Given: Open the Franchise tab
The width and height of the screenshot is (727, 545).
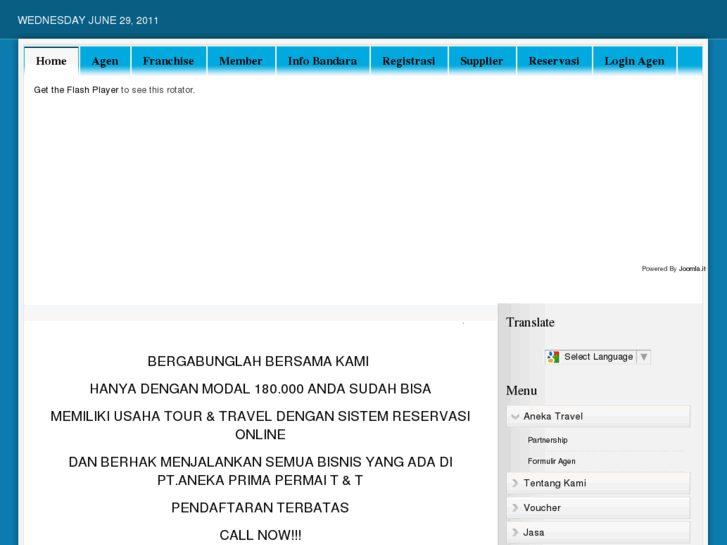Looking at the screenshot, I should 168,61.
